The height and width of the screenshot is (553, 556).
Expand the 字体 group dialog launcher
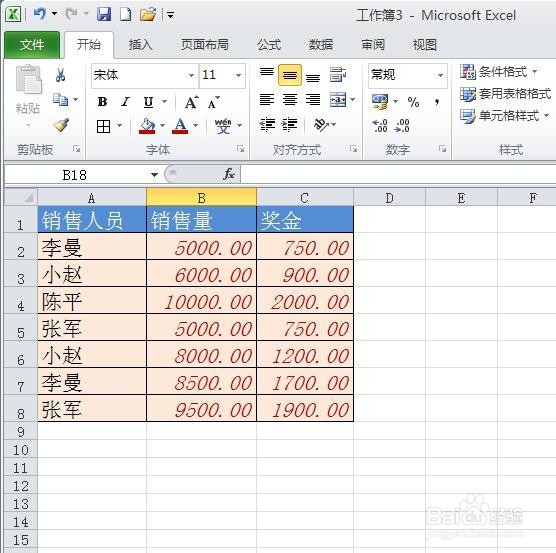point(240,149)
